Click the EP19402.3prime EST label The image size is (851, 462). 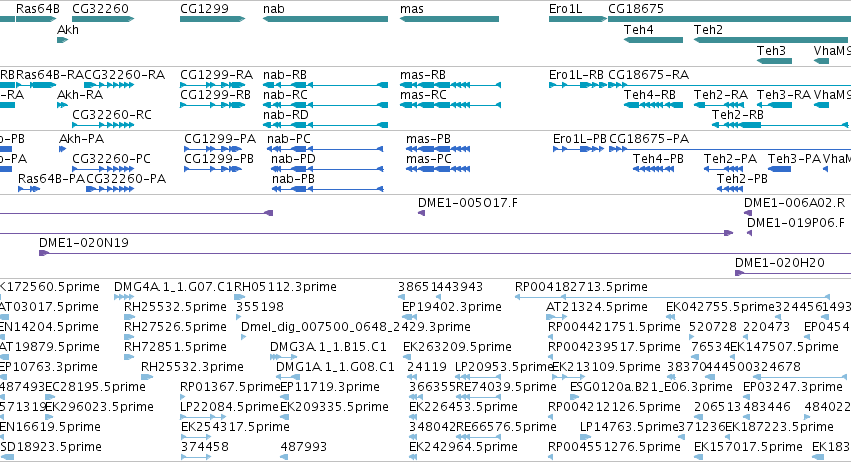[452, 307]
